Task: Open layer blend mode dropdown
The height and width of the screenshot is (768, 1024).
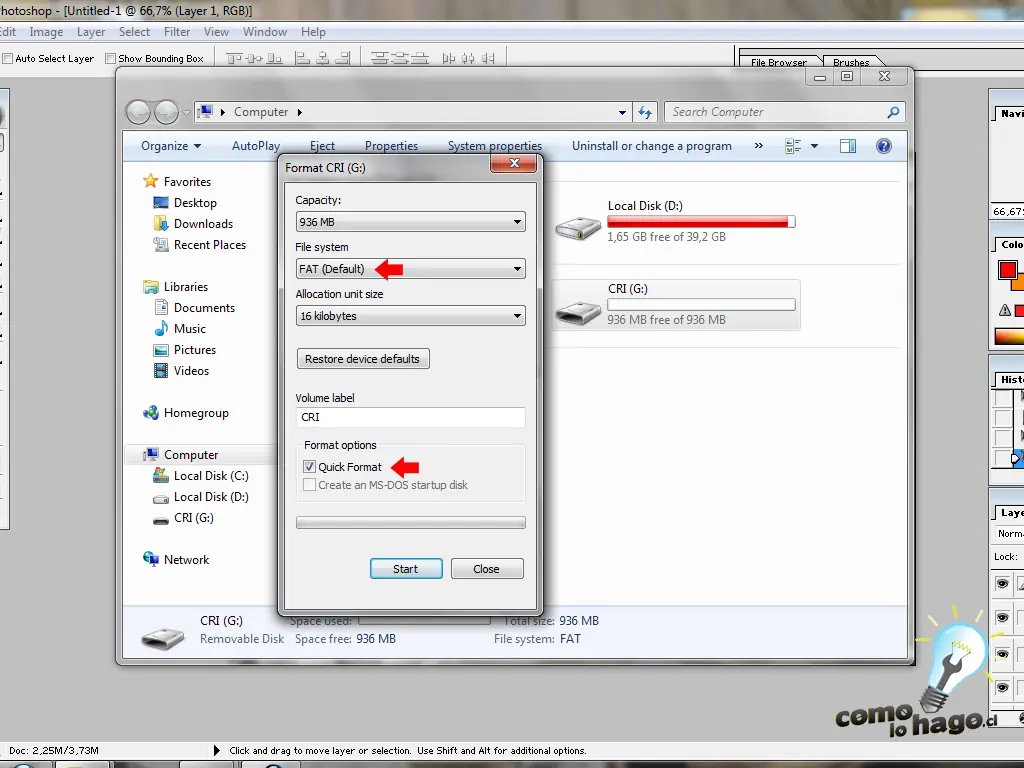Action: coord(1010,534)
